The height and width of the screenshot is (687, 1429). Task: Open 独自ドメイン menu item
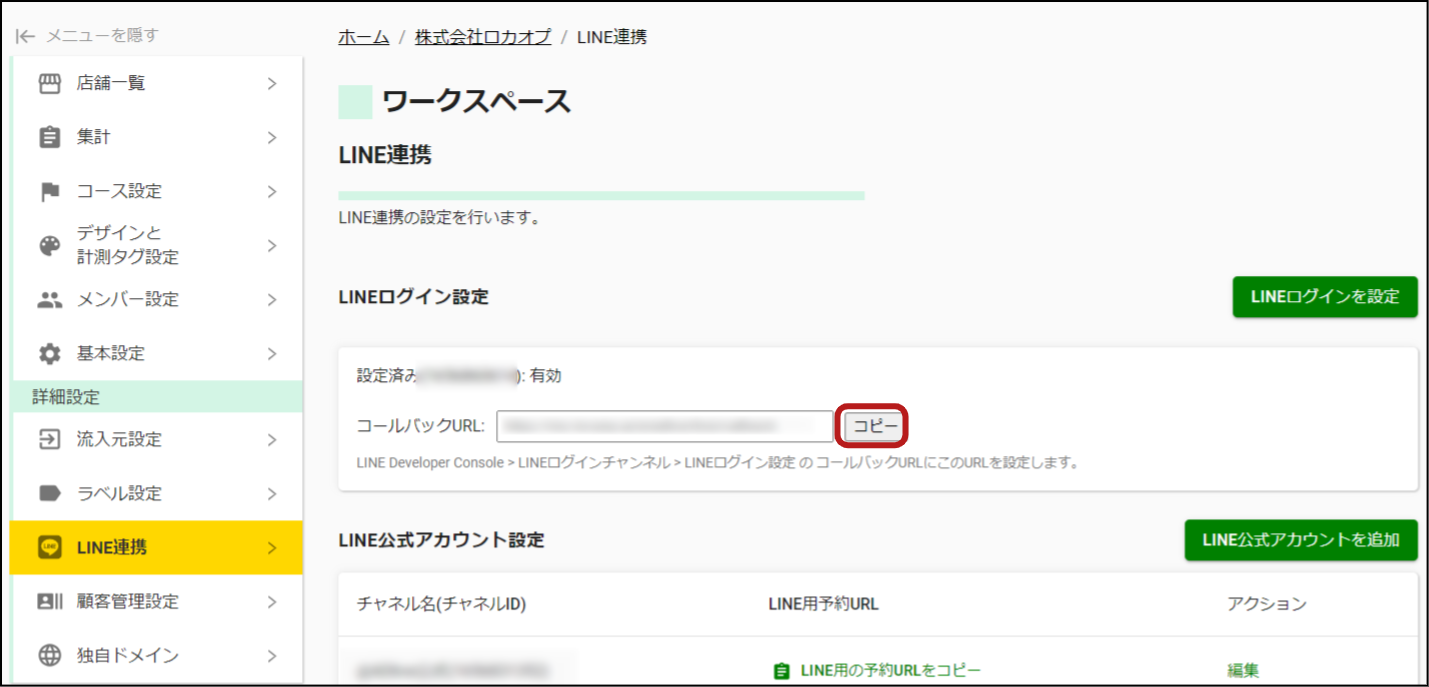tap(156, 656)
